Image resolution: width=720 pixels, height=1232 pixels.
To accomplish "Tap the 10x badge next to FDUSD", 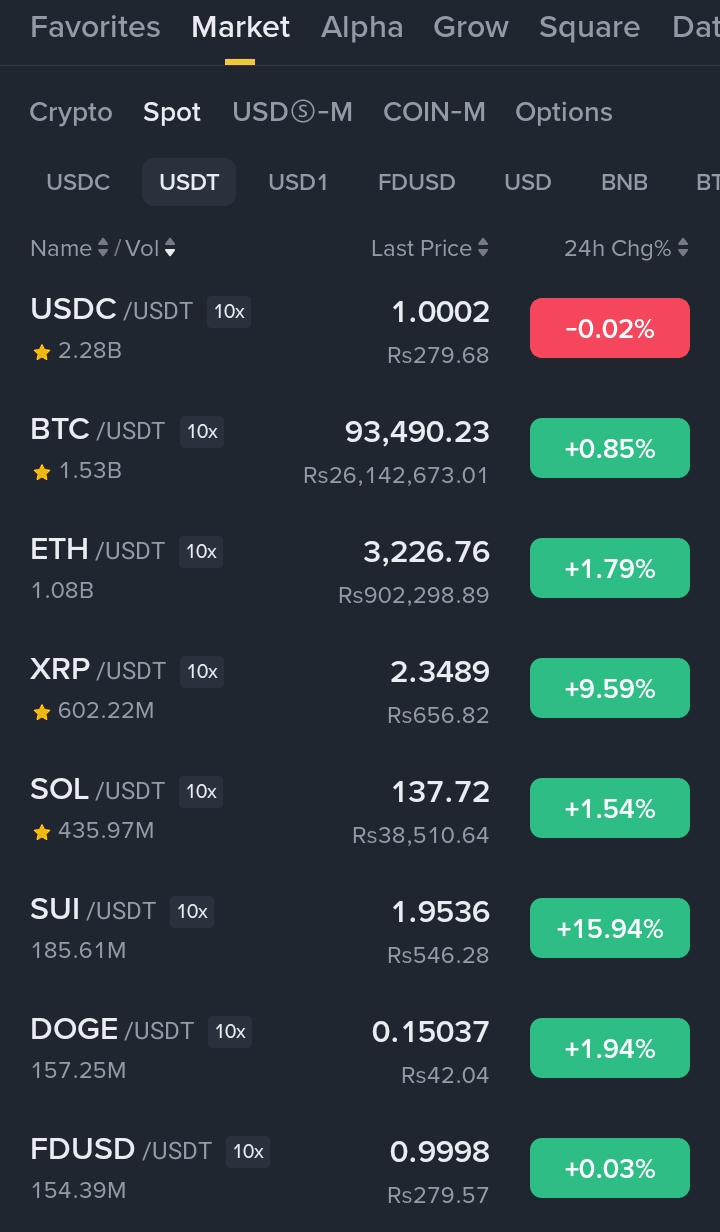I will [x=248, y=1151].
